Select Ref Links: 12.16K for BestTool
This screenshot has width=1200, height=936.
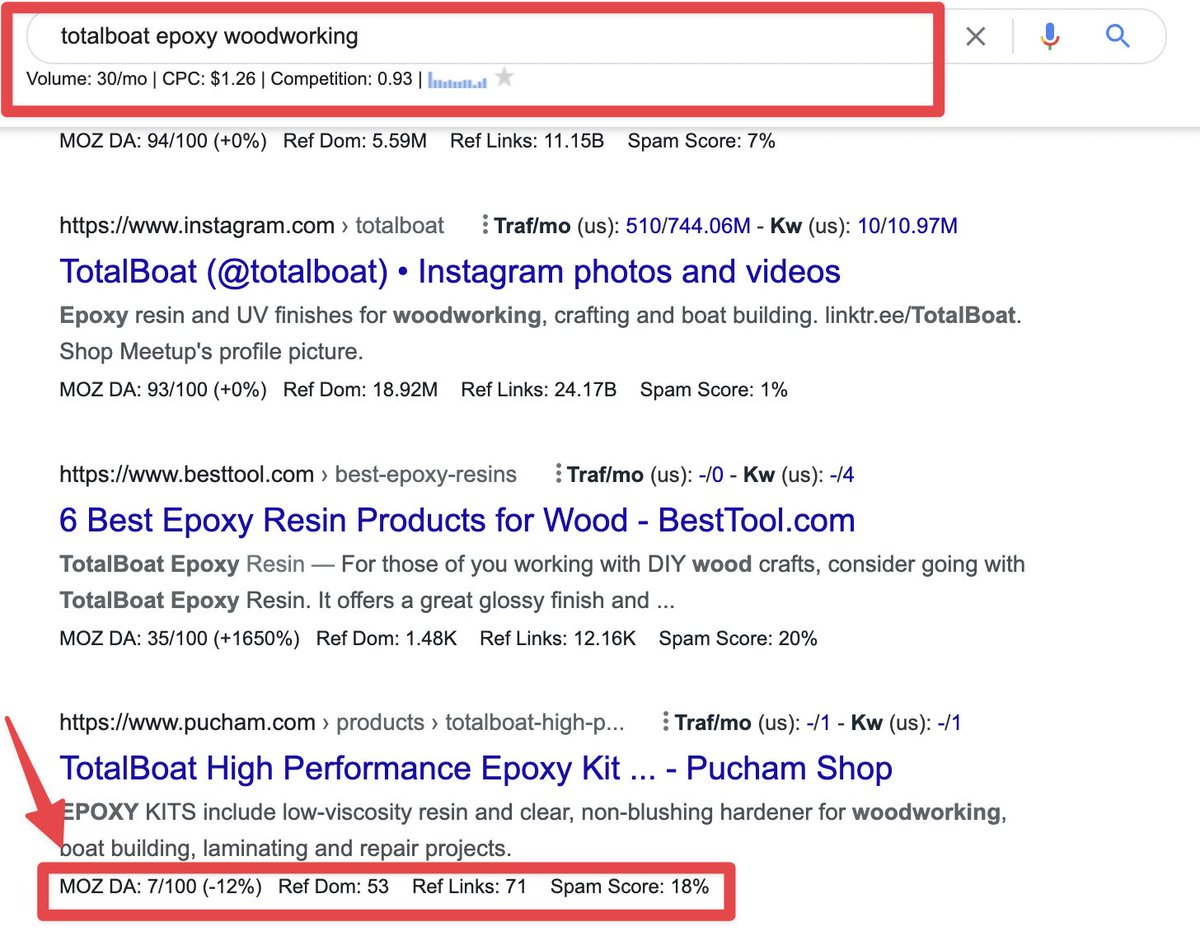[x=558, y=637]
